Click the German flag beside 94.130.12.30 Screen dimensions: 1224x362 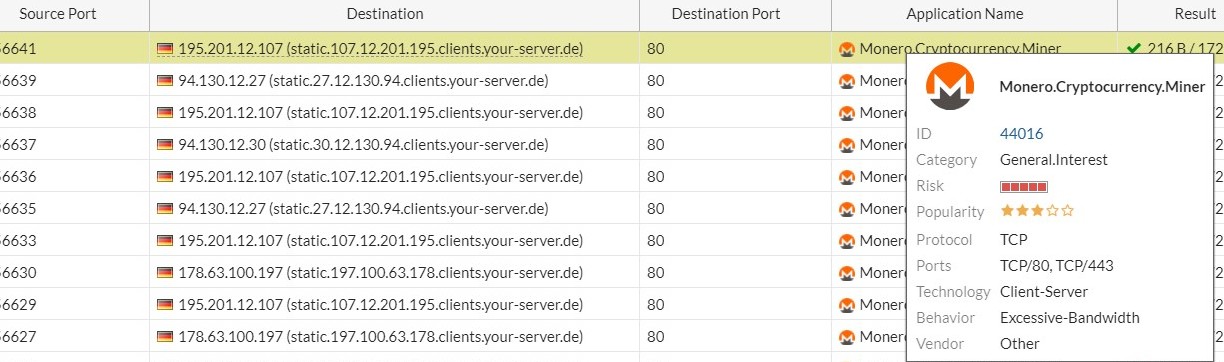[165, 145]
